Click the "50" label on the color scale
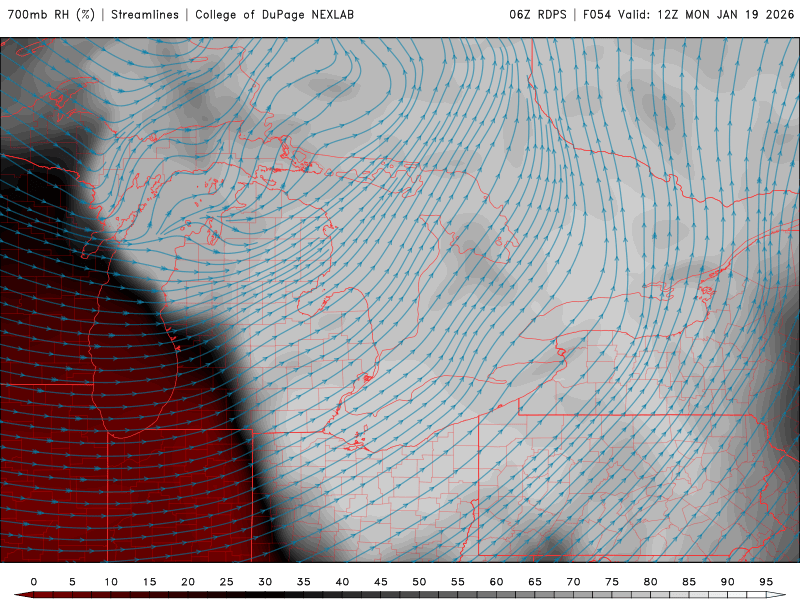This screenshot has height=600, width=800. pyautogui.click(x=419, y=582)
